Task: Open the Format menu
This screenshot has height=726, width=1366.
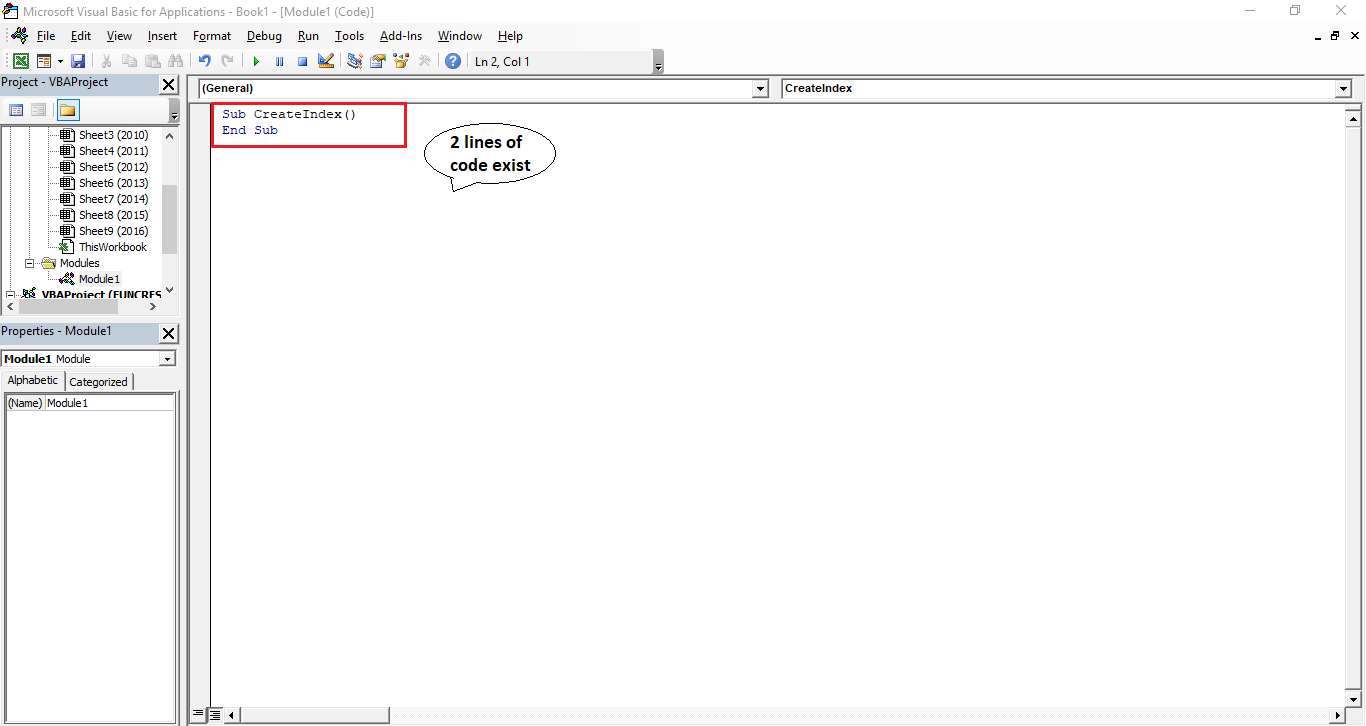Action: pos(212,36)
